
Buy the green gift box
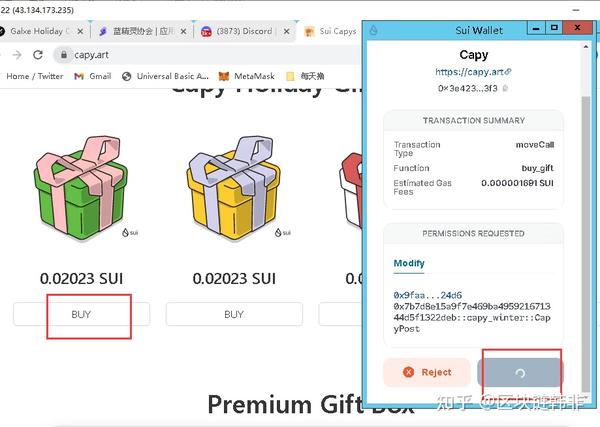[x=81, y=314]
